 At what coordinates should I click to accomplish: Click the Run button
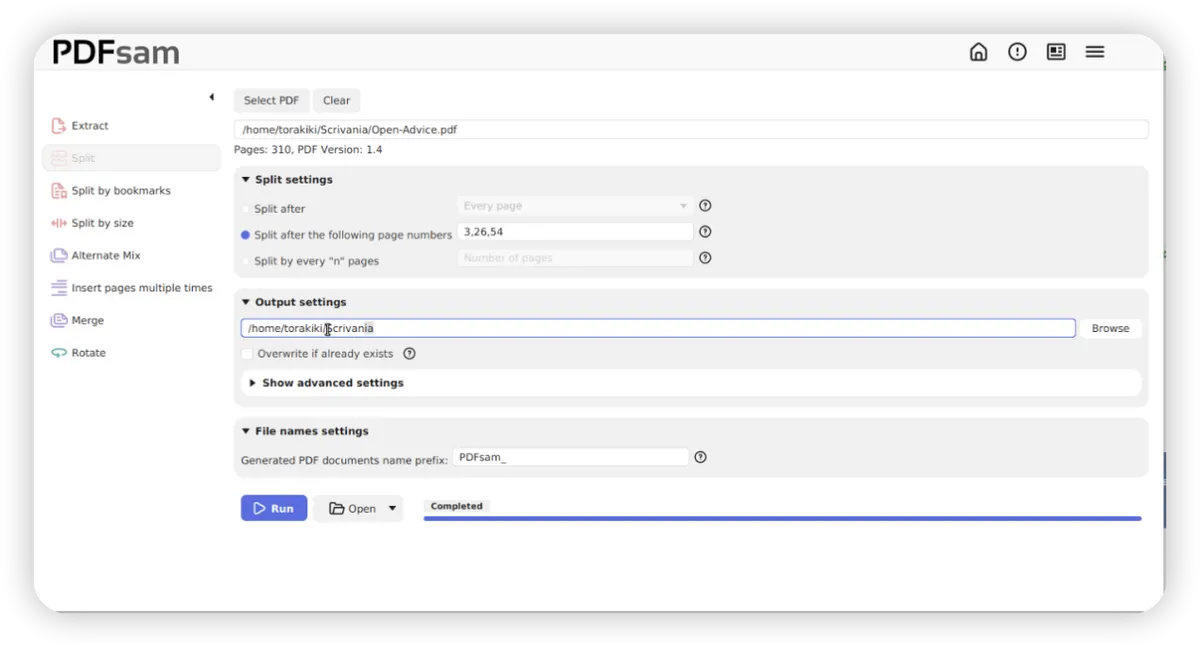274,509
